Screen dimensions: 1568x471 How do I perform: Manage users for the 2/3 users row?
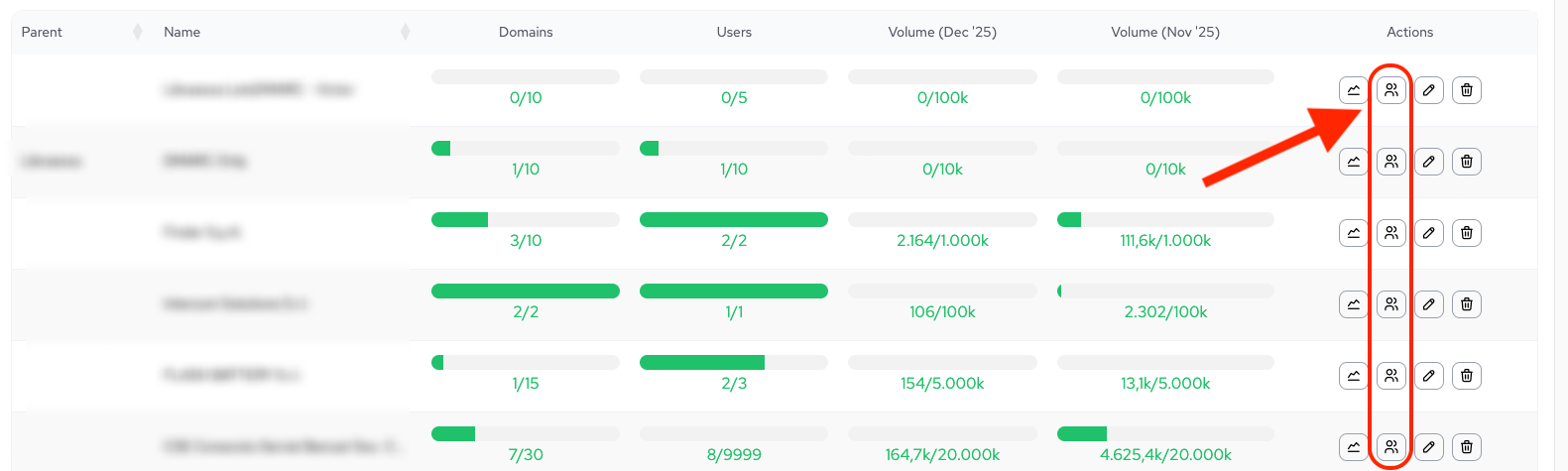click(x=1391, y=376)
